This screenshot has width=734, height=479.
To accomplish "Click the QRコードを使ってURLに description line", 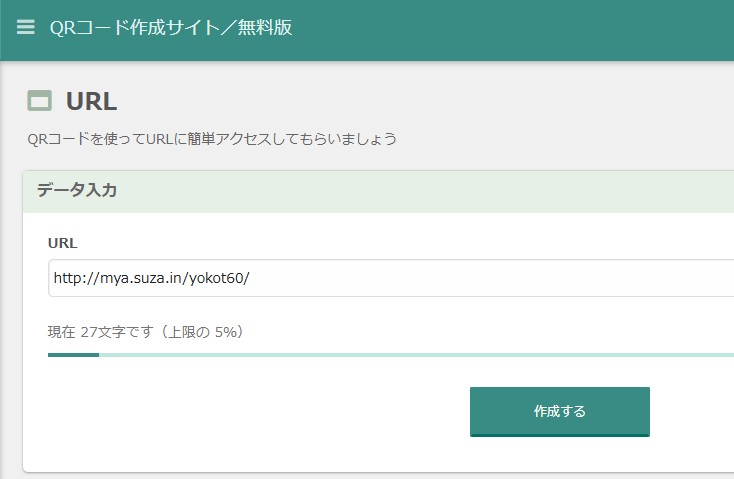I will [x=212, y=139].
